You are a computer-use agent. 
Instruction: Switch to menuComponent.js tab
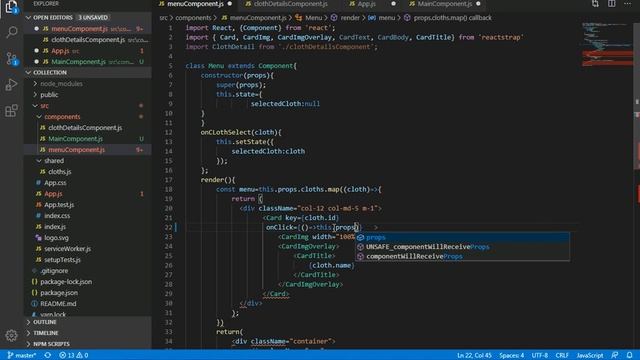coord(195,4)
